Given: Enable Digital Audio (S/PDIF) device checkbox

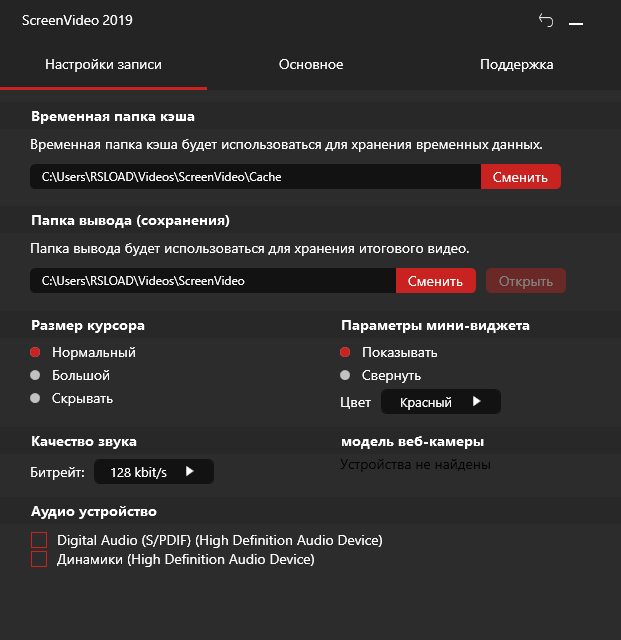Looking at the screenshot, I should [39, 540].
